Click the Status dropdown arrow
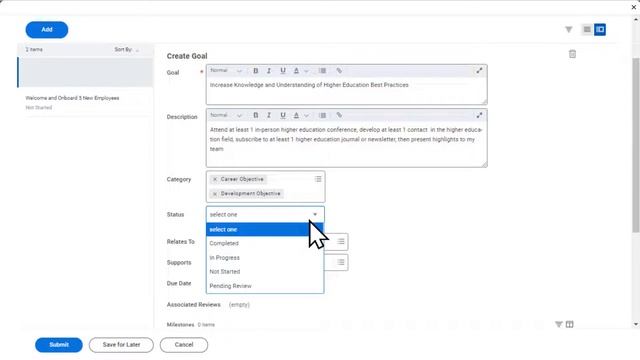This screenshot has height=360, width=640. pyautogui.click(x=315, y=214)
